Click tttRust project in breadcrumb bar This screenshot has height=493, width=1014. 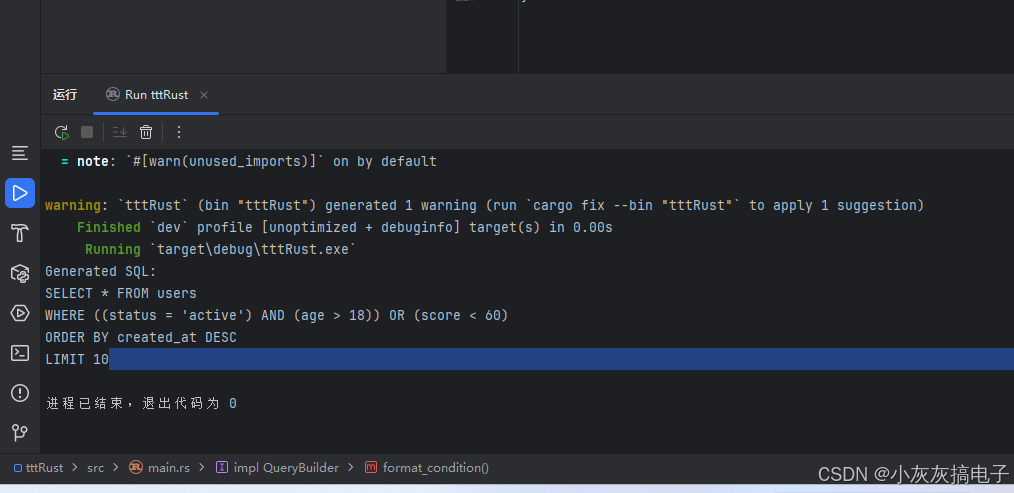pyautogui.click(x=39, y=467)
